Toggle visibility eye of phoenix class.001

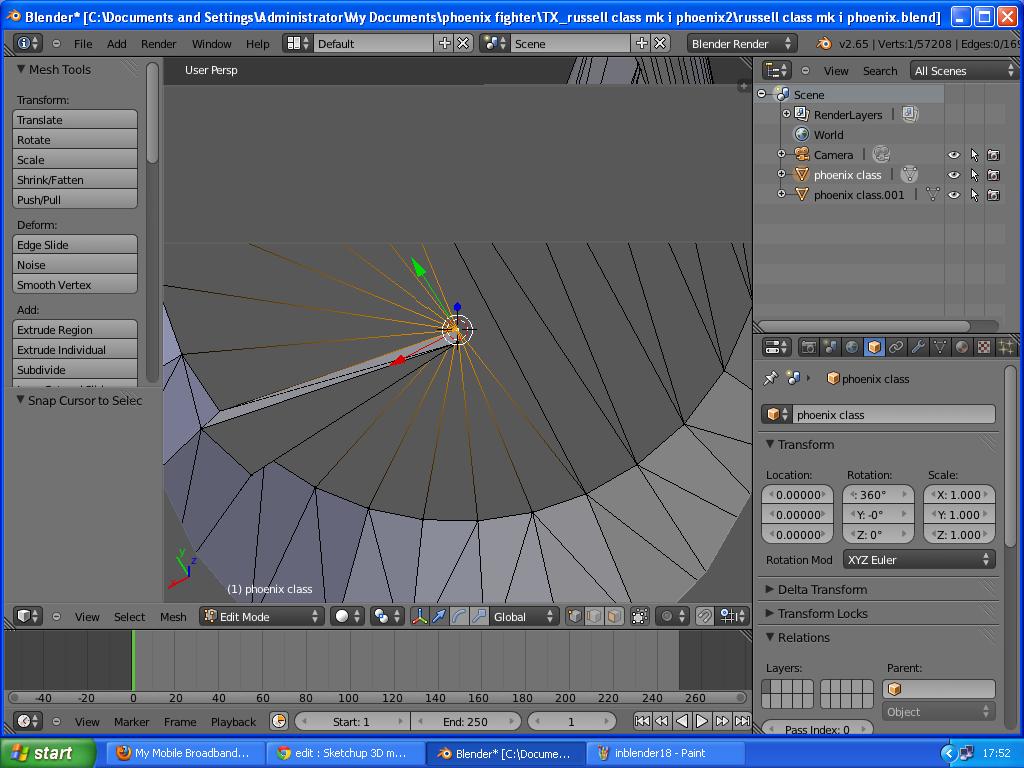point(953,194)
